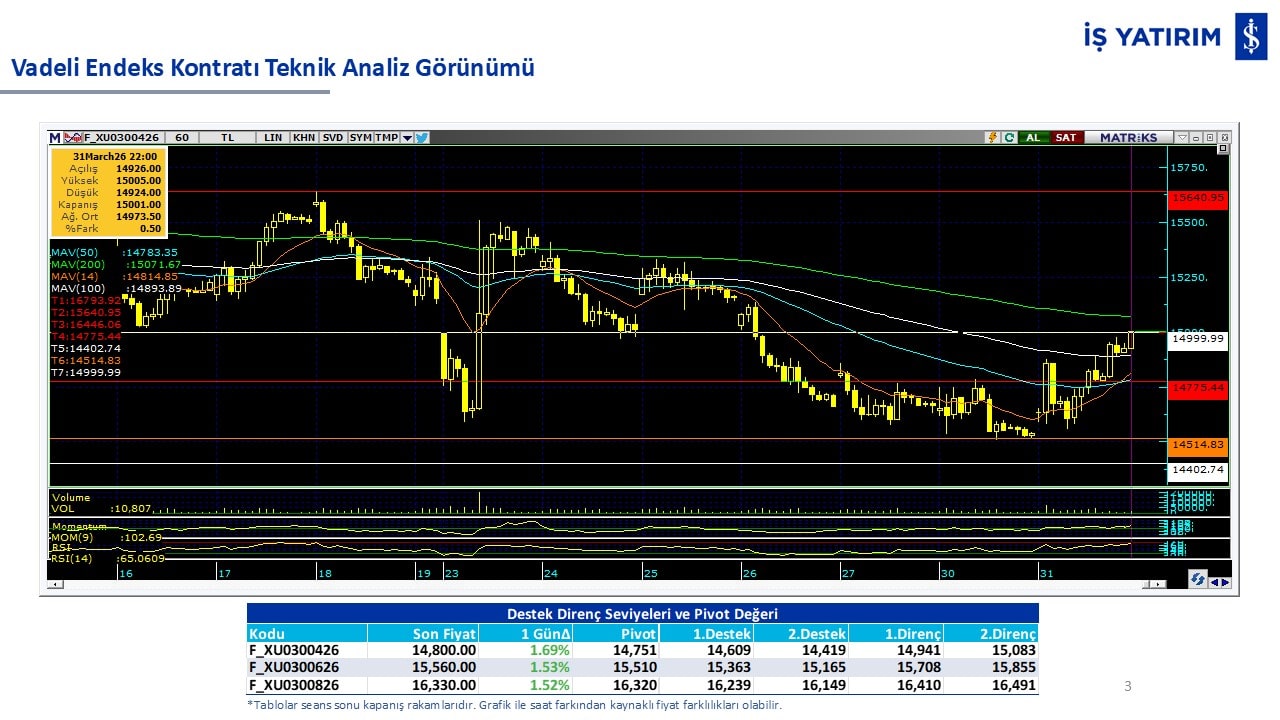1280x720 pixels.
Task: Open the 60 period selector
Action: 182,138
